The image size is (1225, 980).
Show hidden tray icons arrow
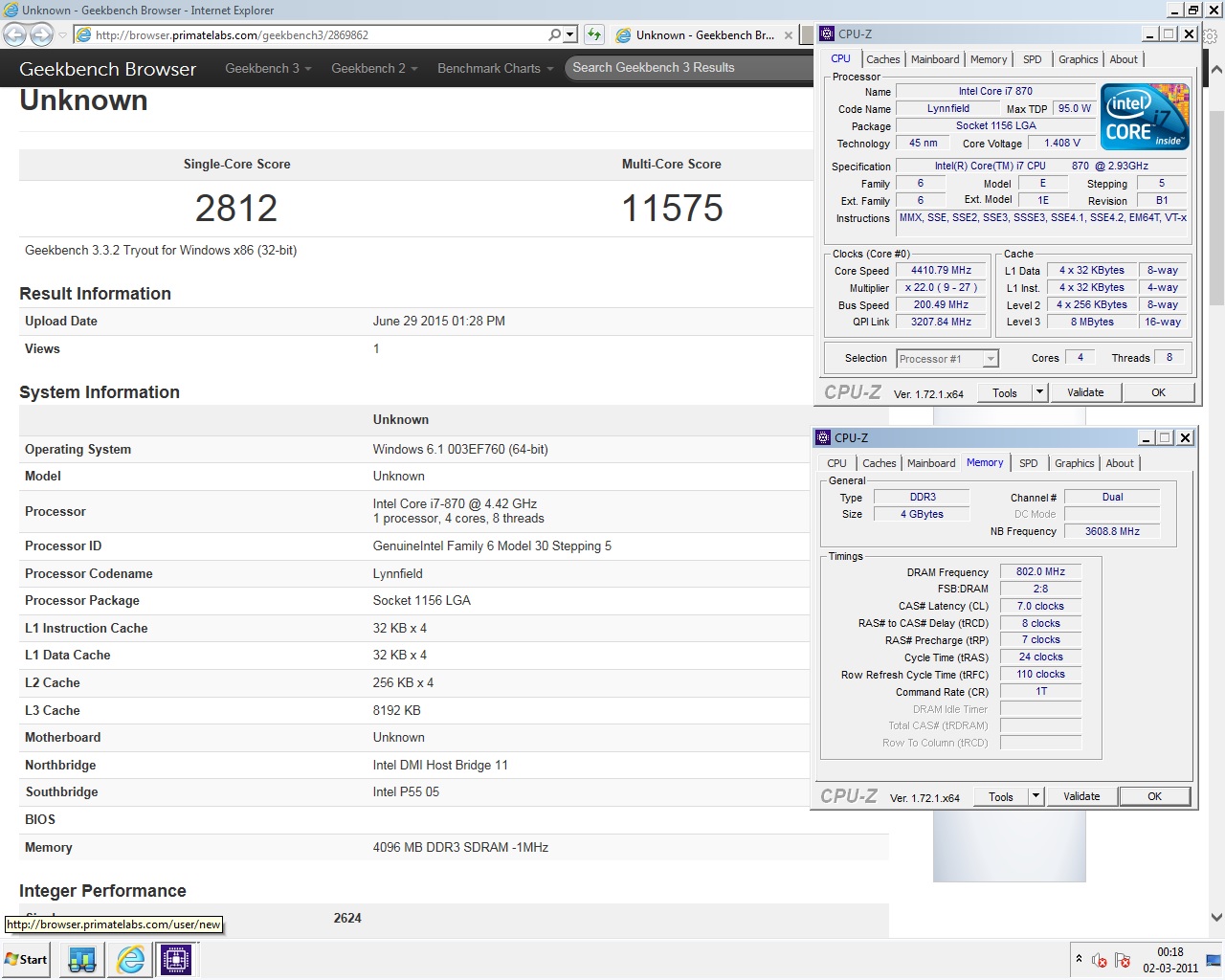point(1079,960)
